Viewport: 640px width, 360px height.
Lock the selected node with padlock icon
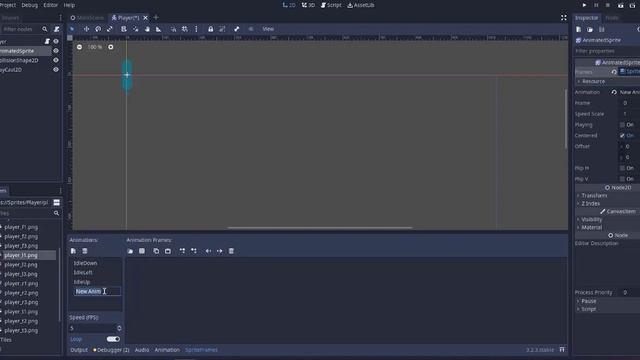click(211, 29)
